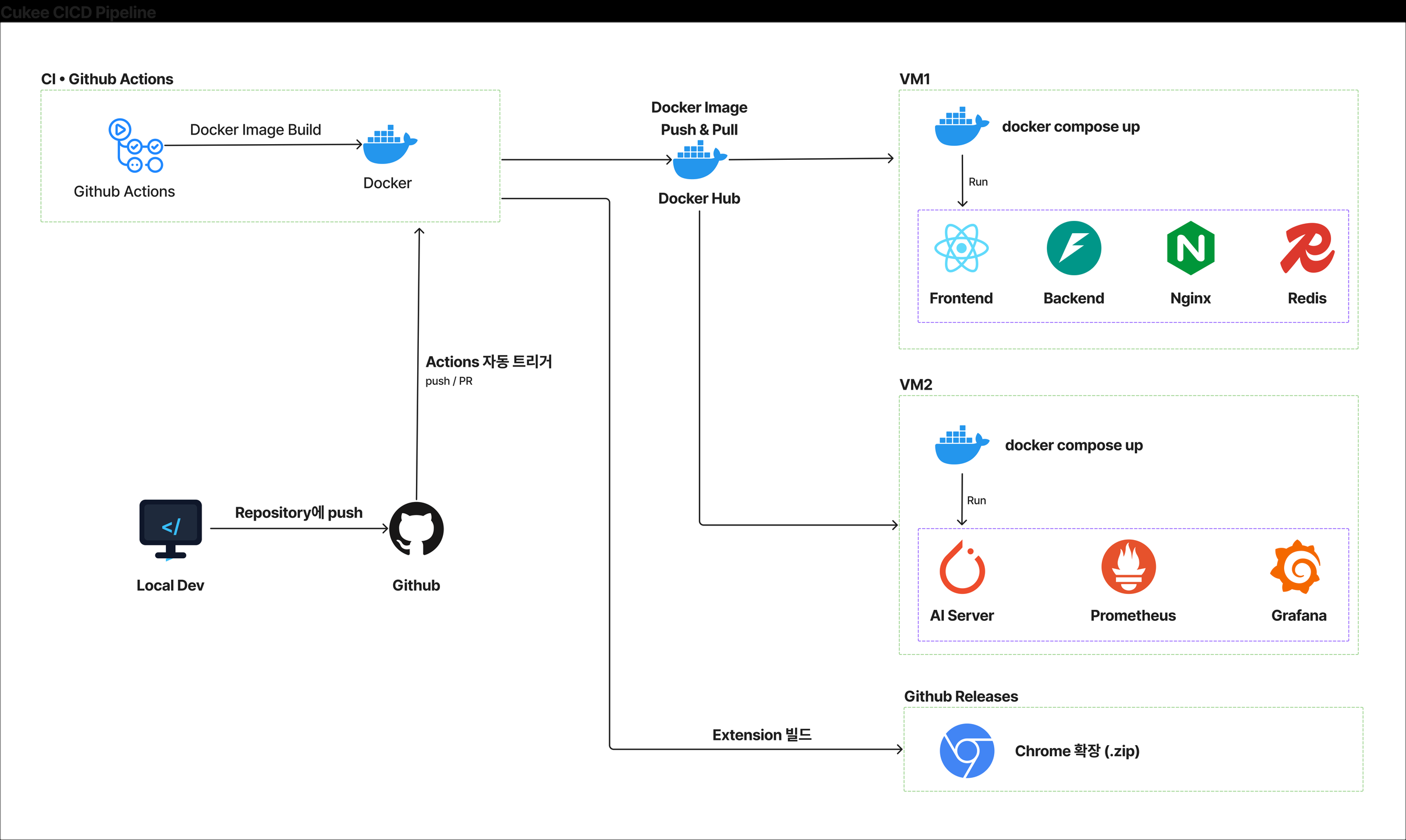Select the AI Server icon
Screen dimensions: 1406x840
pos(962,566)
